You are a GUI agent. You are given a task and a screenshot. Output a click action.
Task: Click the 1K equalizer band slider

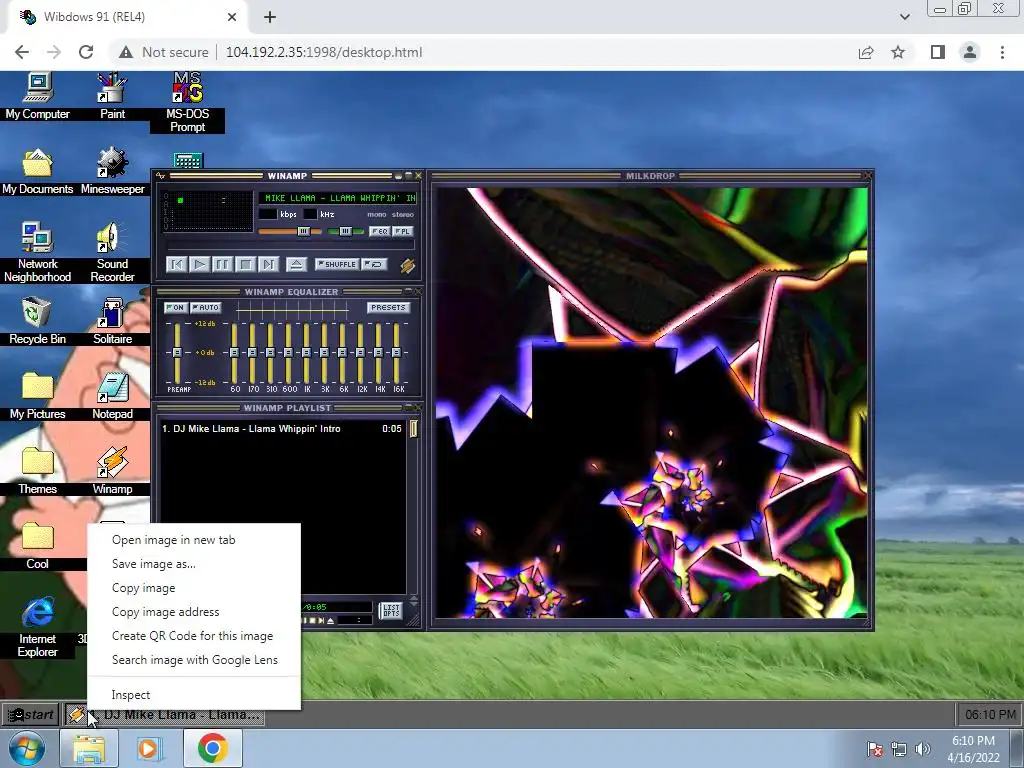tap(306, 353)
